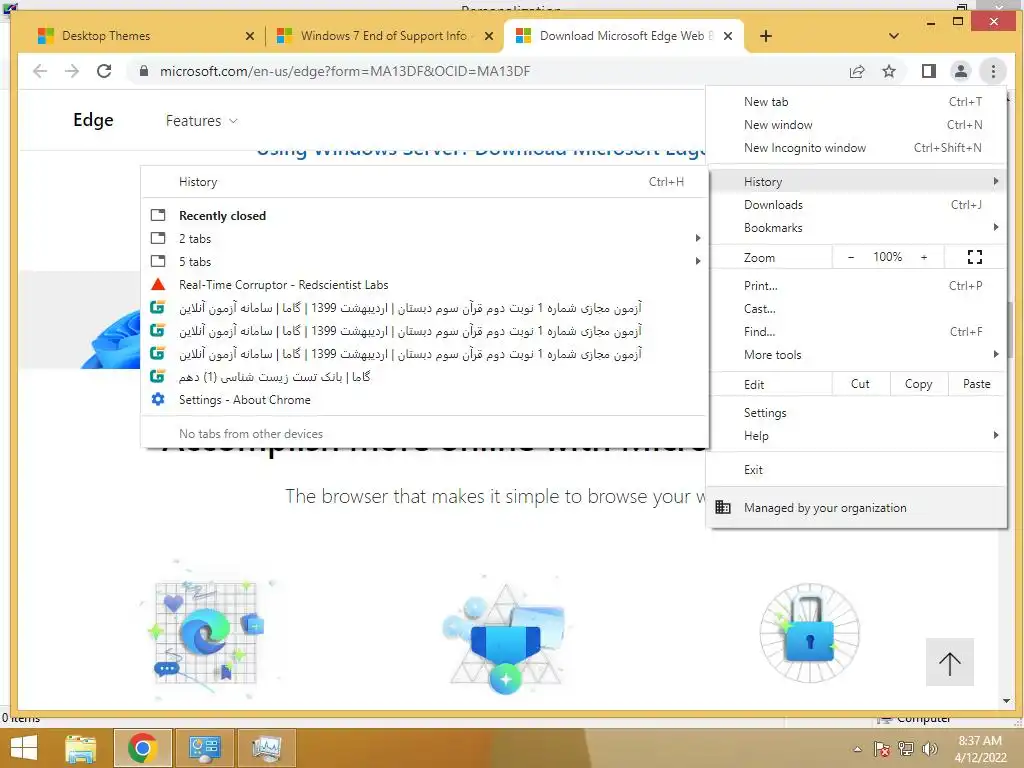Expand the More tools submenu
Screen dimensions: 1024x768
coord(857,355)
